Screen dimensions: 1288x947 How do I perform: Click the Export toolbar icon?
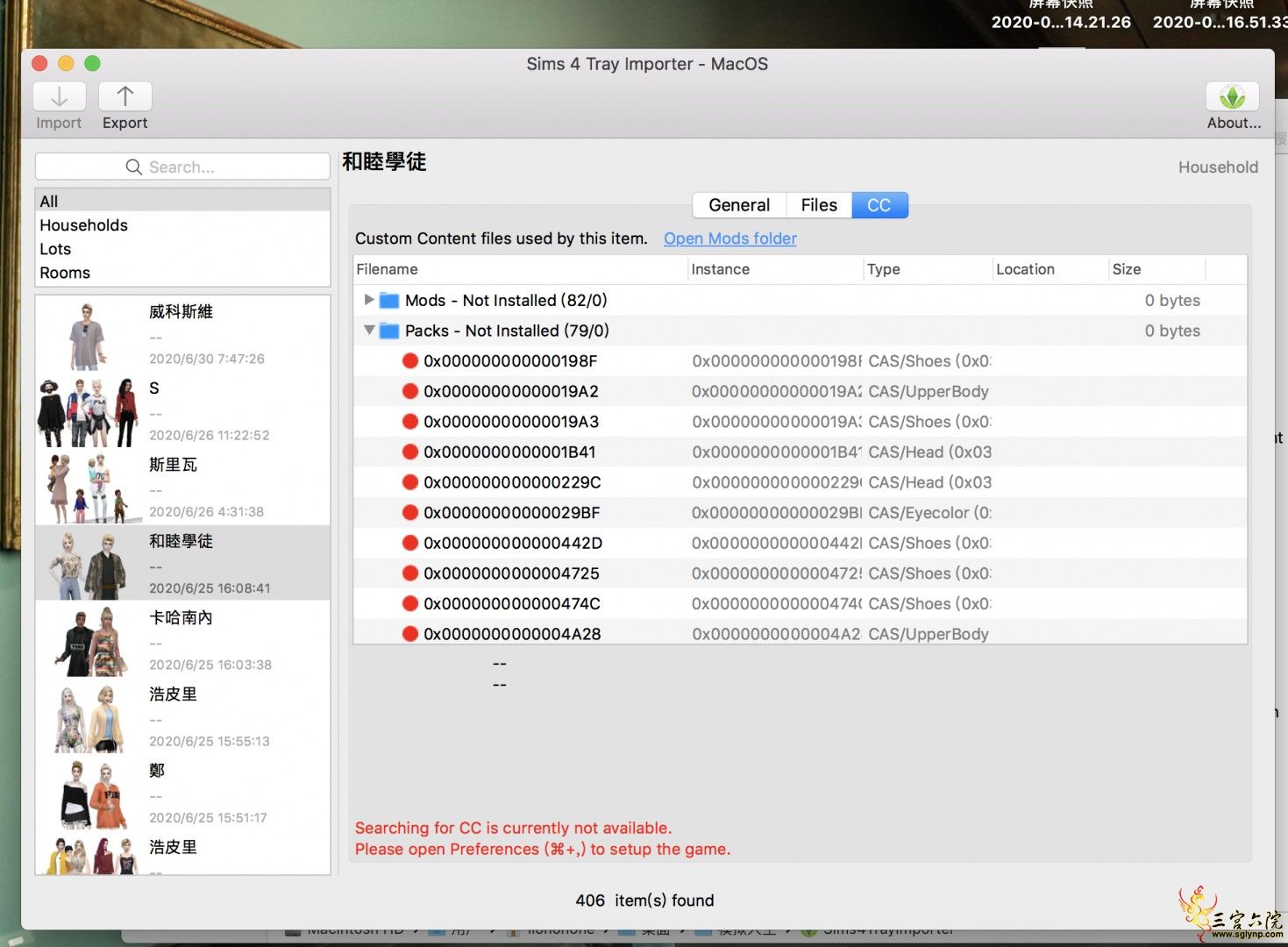pyautogui.click(x=125, y=96)
